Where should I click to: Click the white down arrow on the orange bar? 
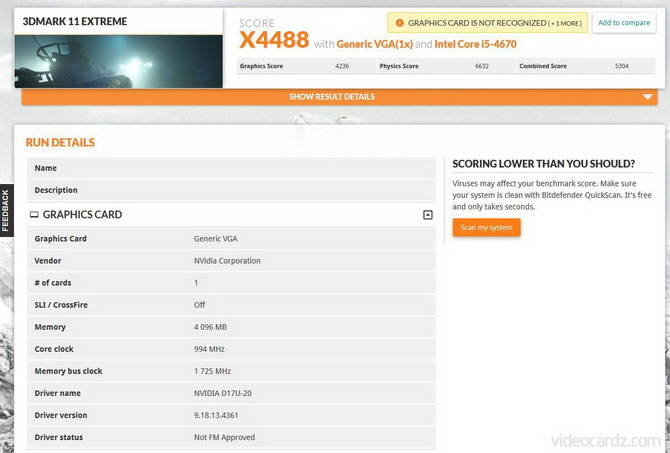click(648, 97)
